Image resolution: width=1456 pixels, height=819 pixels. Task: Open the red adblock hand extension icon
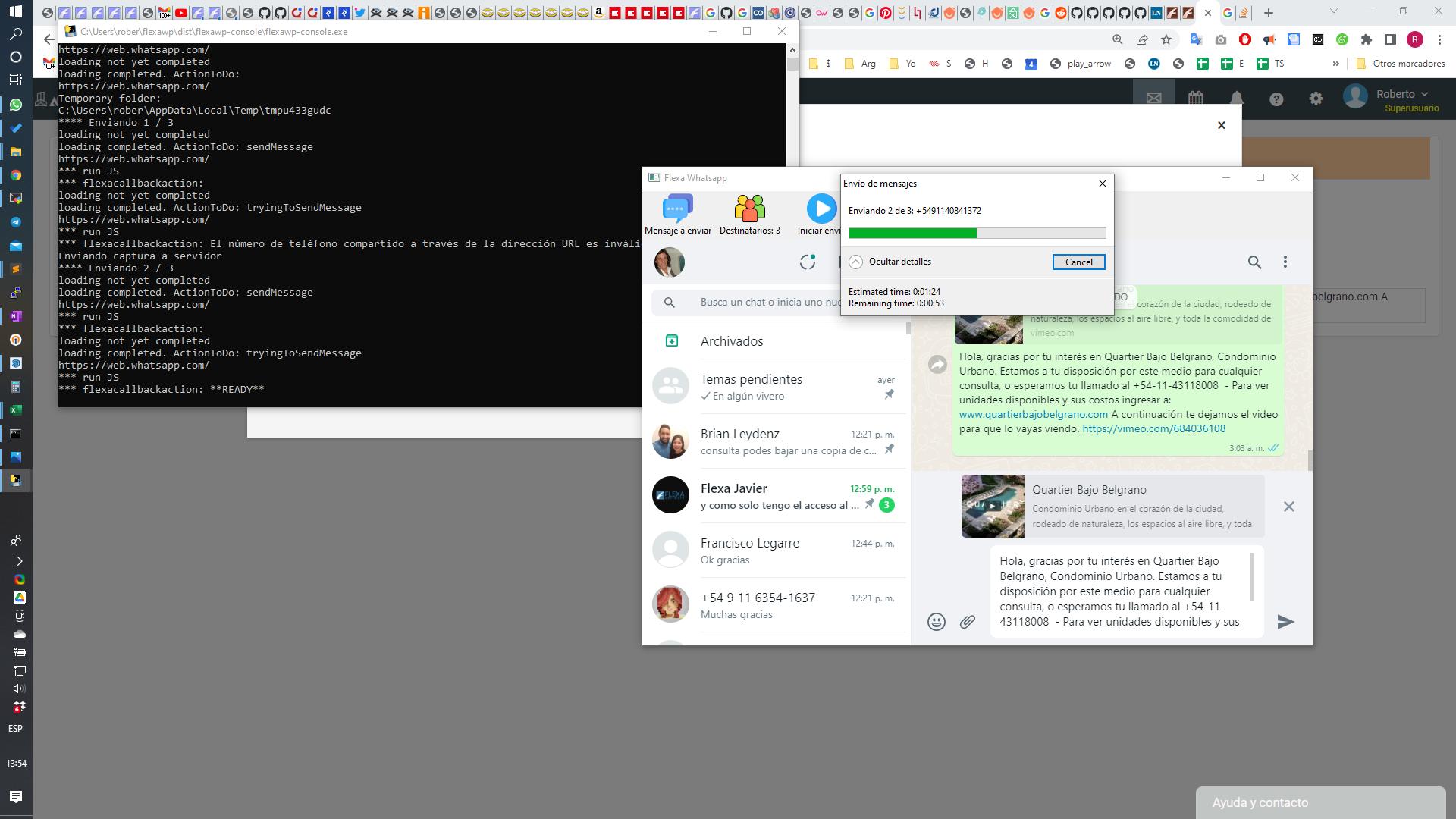(1244, 39)
